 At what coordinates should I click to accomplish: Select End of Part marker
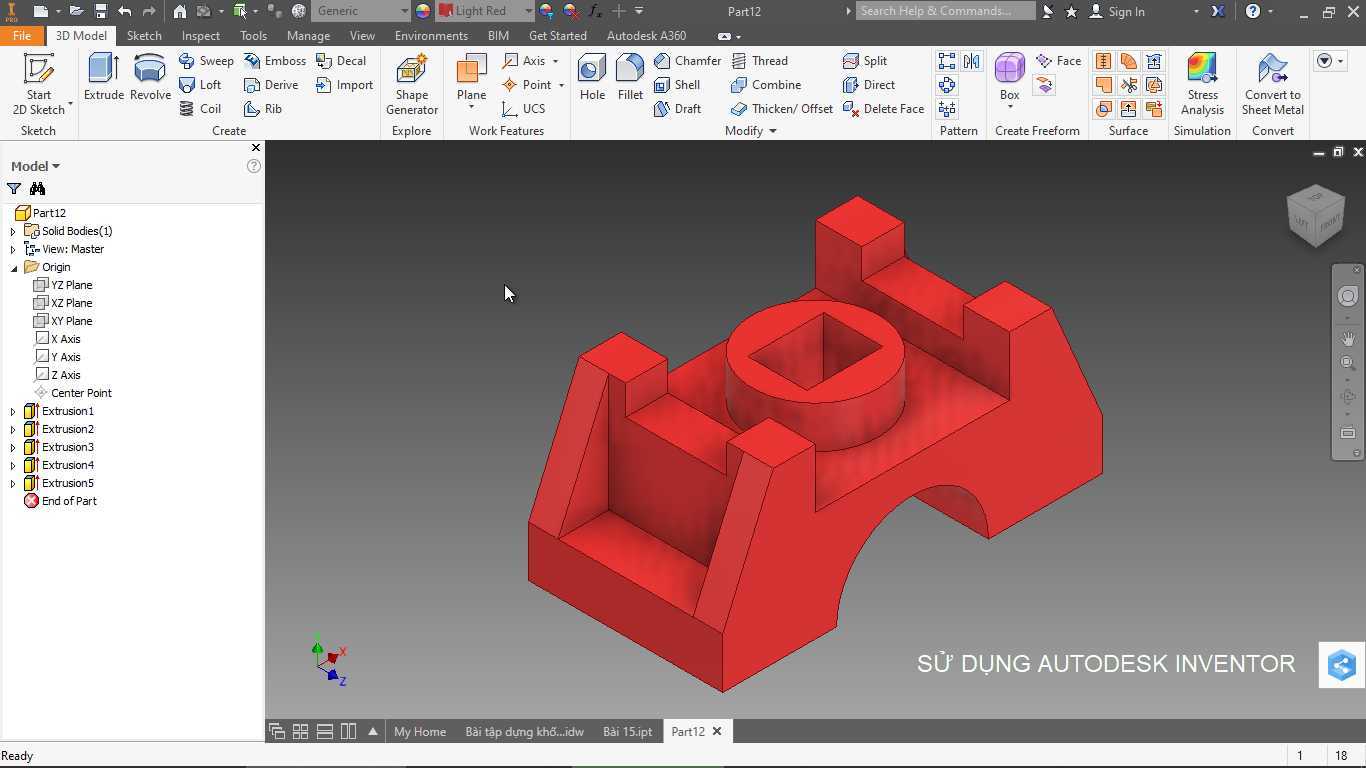click(x=60, y=501)
